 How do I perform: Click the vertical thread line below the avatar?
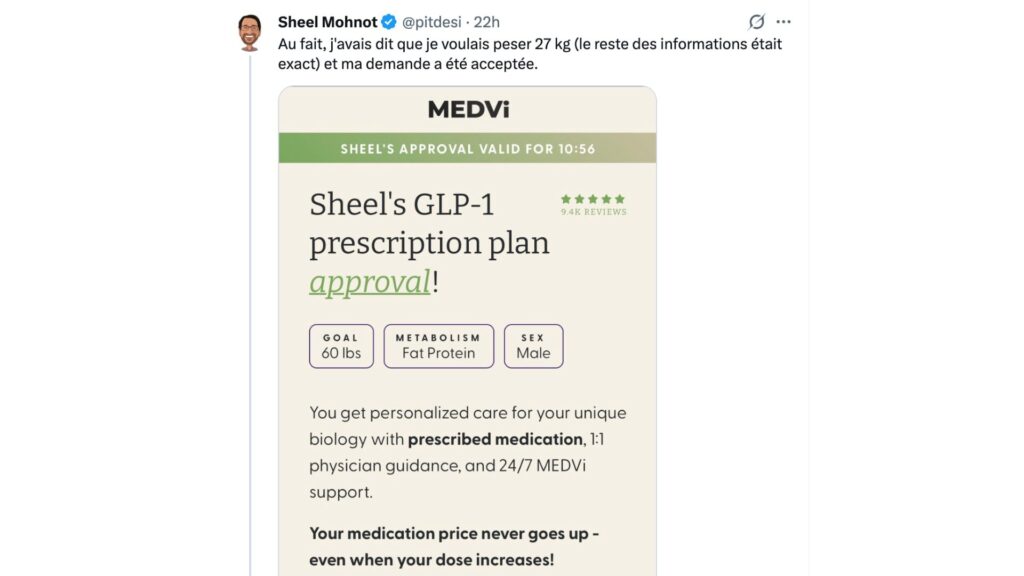pos(250,300)
